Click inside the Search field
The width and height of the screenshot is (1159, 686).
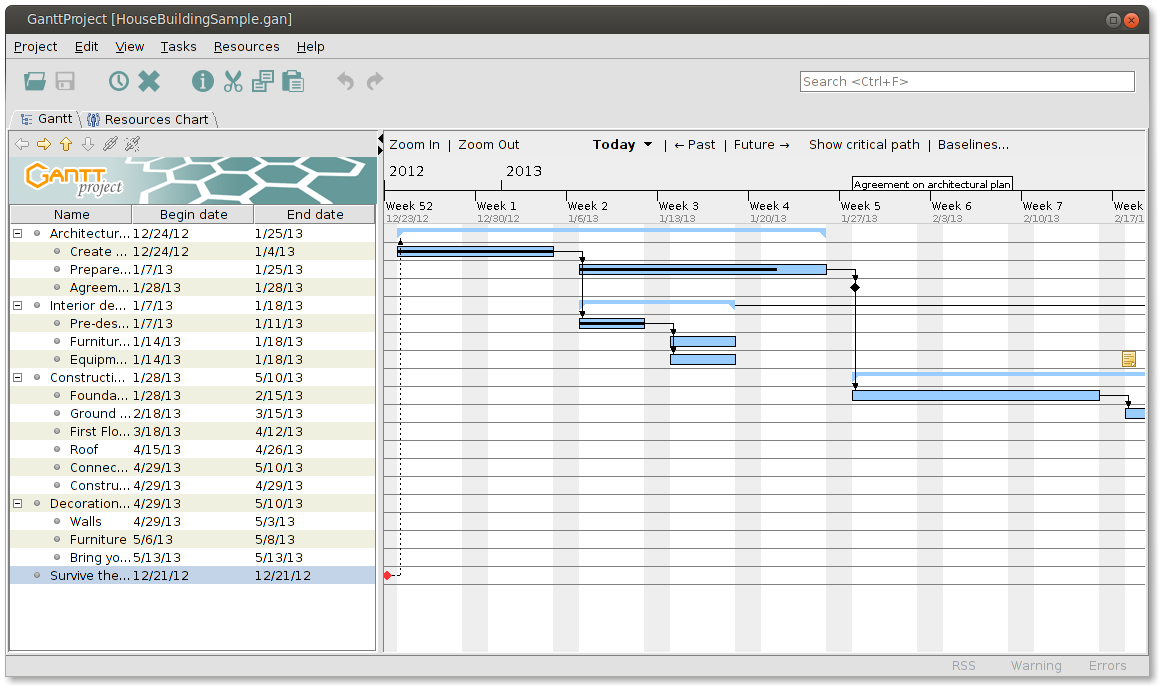pos(965,81)
